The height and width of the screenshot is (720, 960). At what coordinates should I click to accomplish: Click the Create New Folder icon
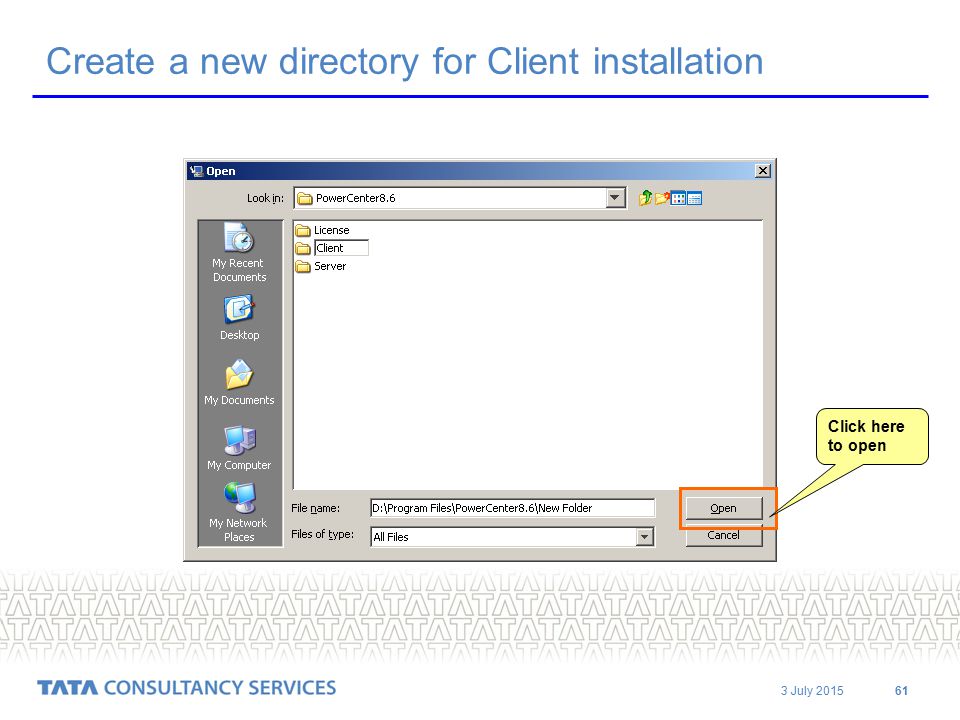click(x=662, y=198)
